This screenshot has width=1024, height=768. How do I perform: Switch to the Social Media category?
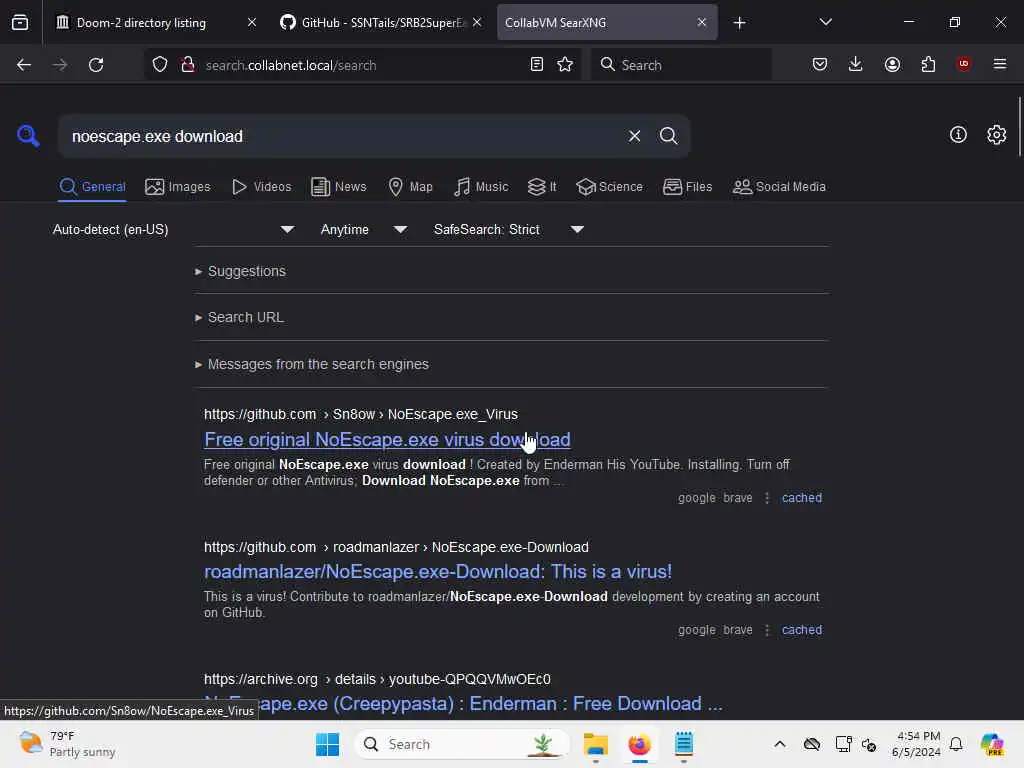click(779, 187)
